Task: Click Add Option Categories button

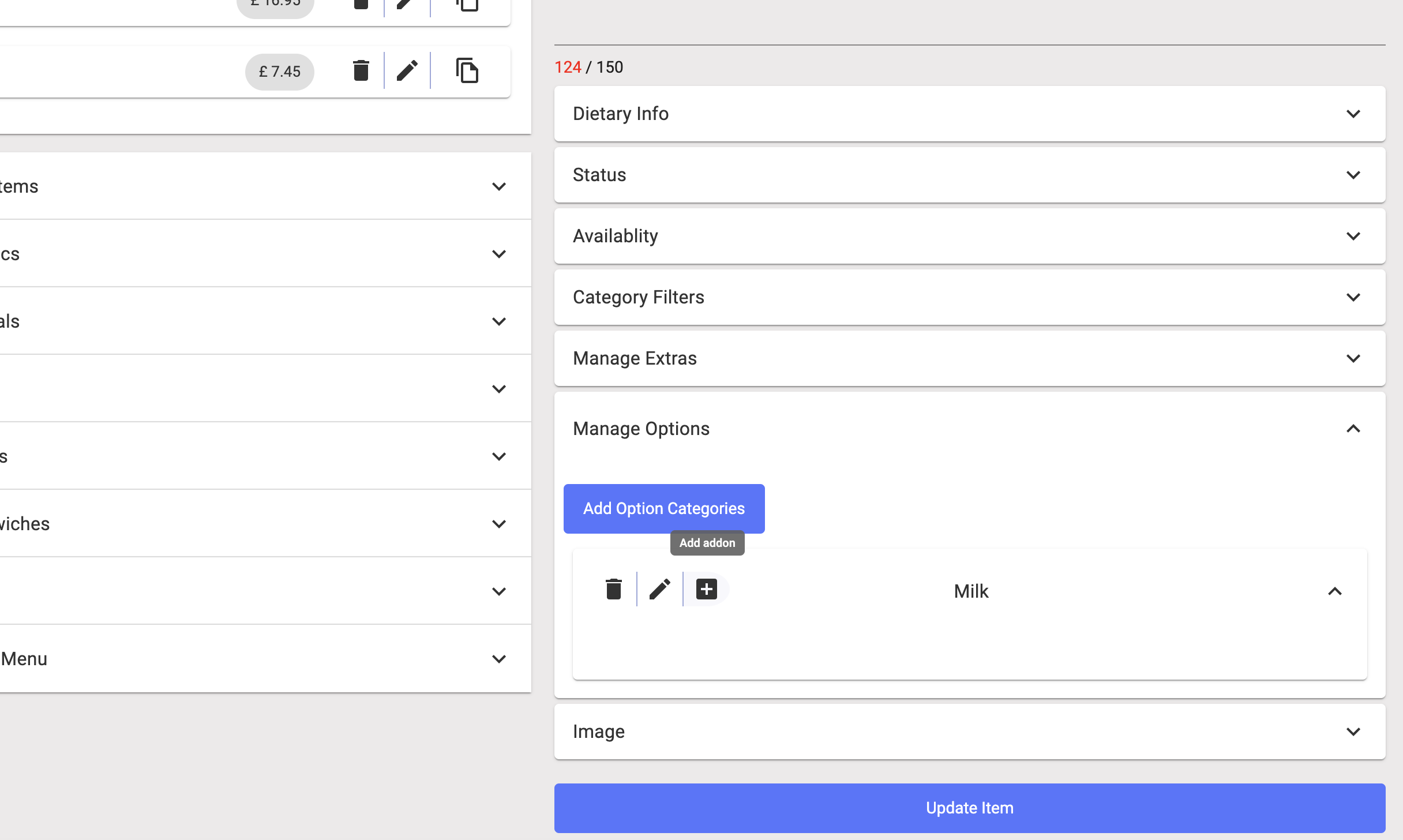Action: click(x=664, y=508)
